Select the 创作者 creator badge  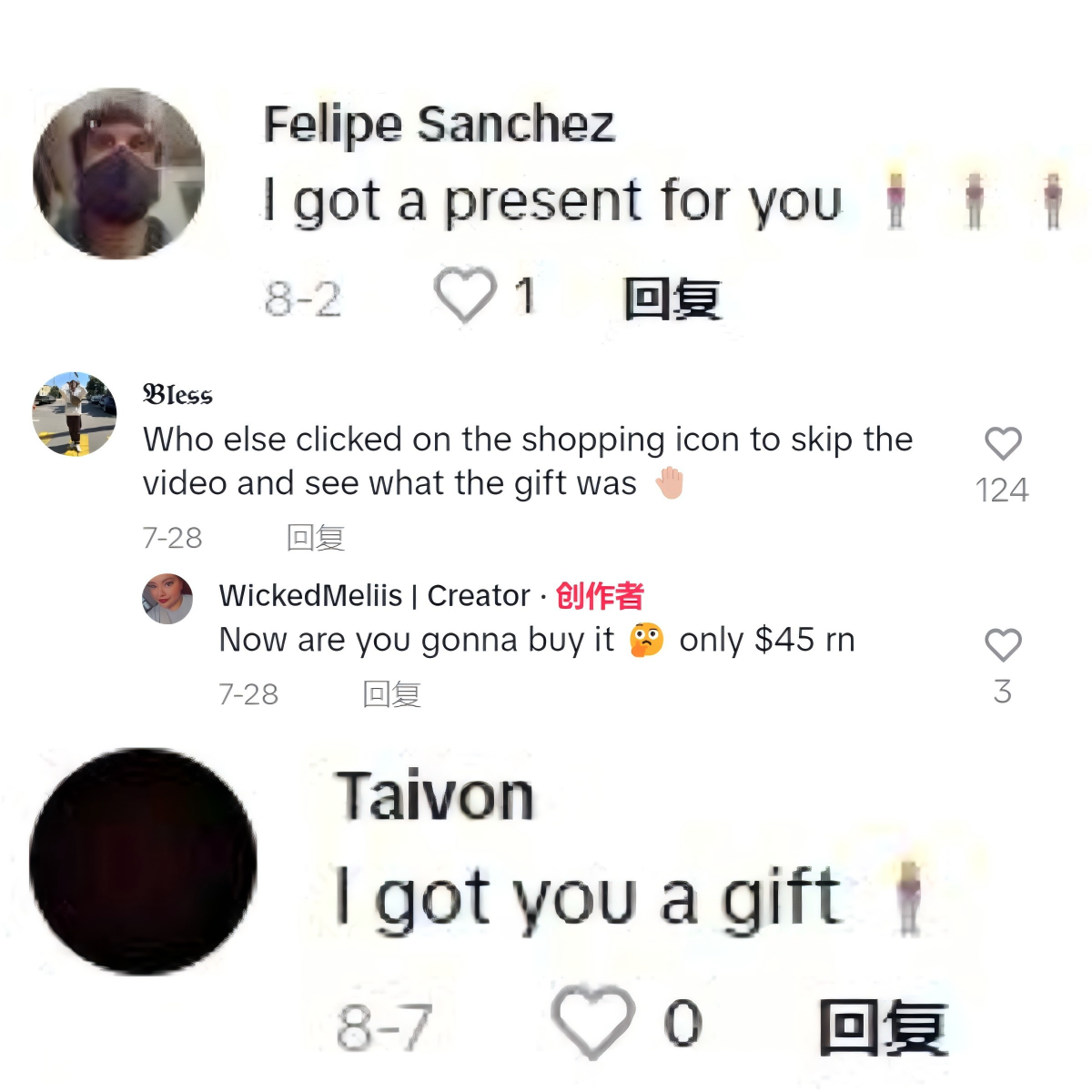click(600, 595)
